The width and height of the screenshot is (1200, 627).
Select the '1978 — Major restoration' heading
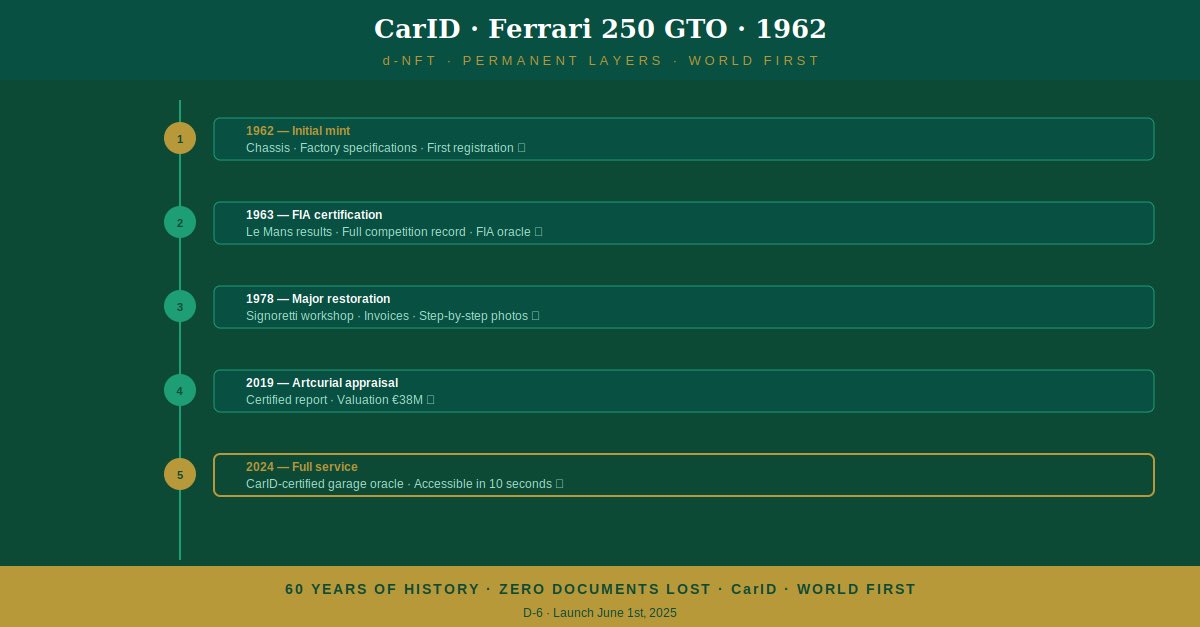coord(318,299)
